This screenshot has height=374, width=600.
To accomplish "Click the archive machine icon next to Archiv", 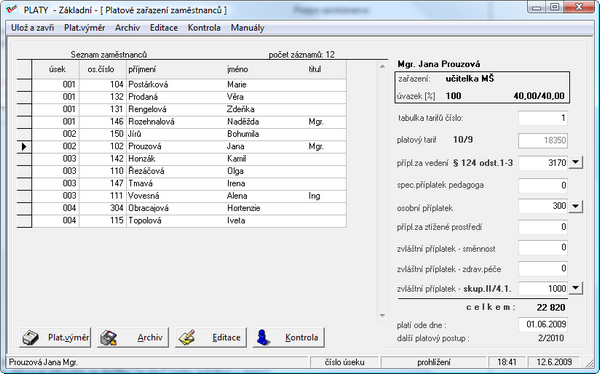I will (108, 338).
